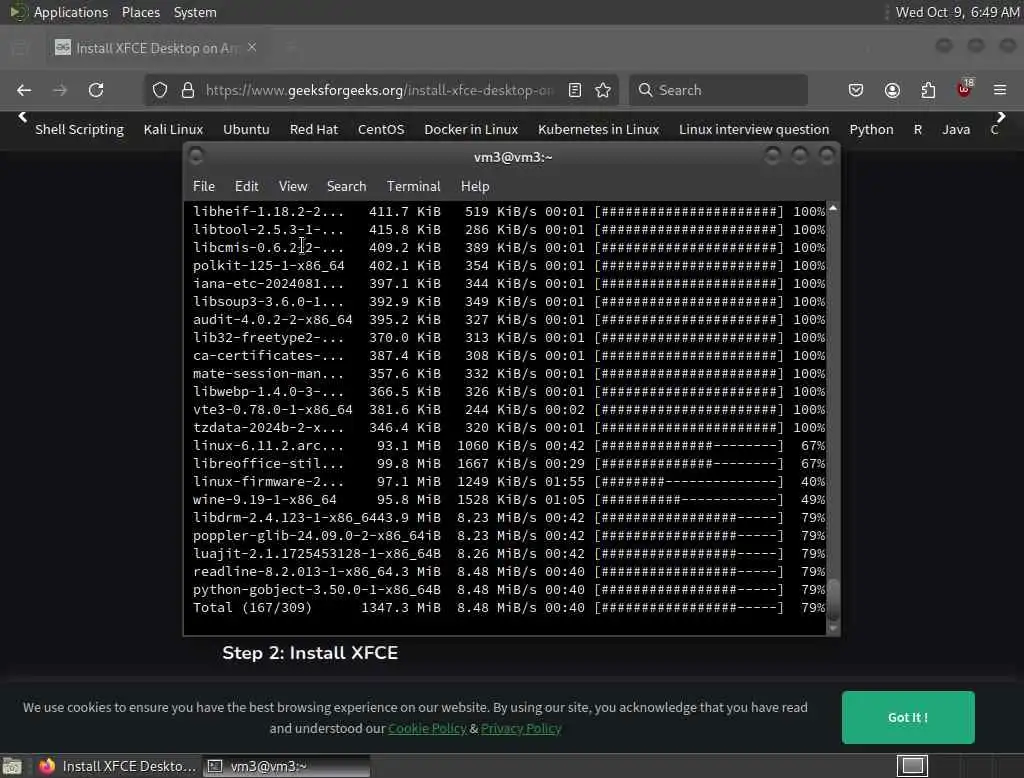1024x778 pixels.
Task: Open the terminal Search menu
Action: coord(346,186)
